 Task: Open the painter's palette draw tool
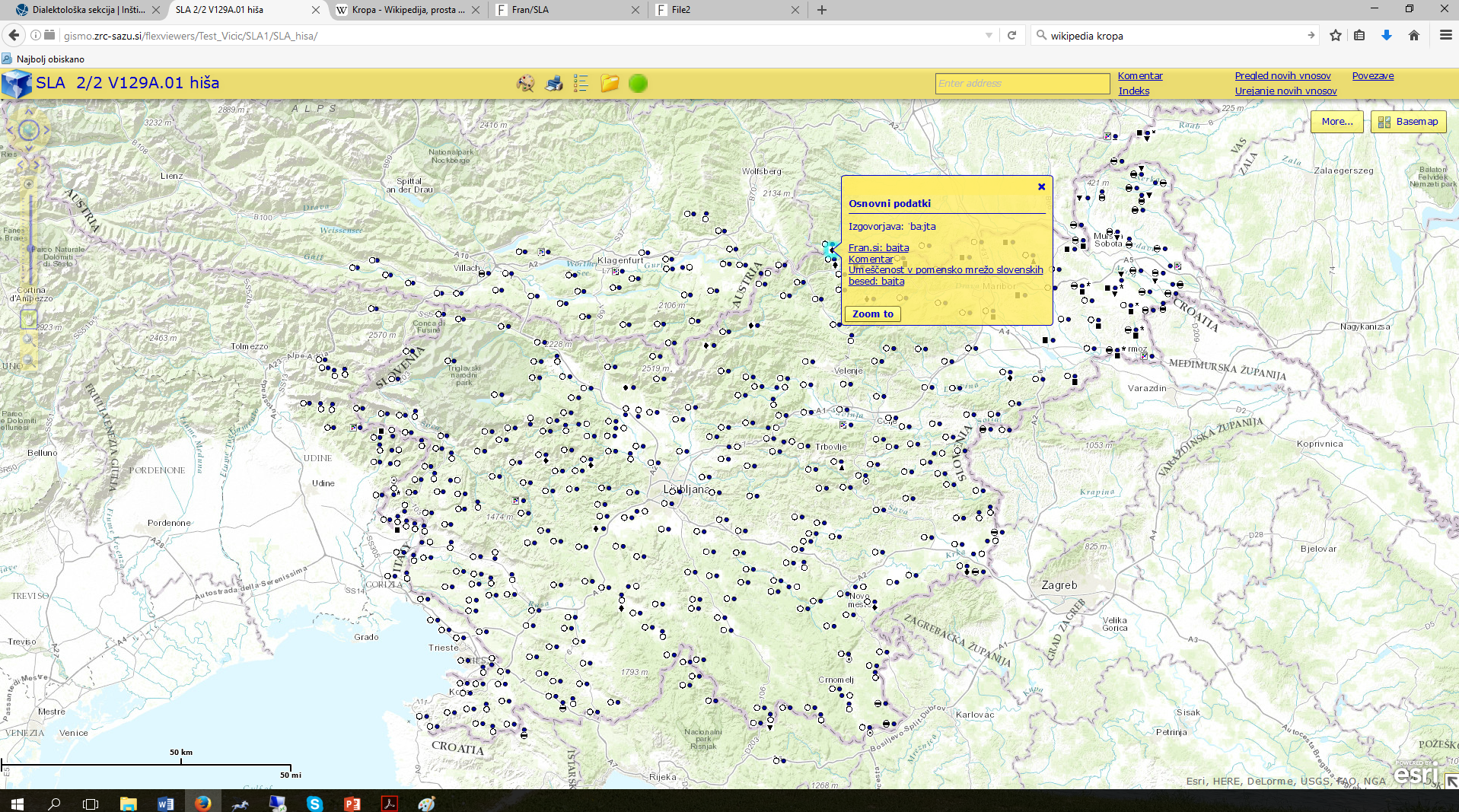525,84
